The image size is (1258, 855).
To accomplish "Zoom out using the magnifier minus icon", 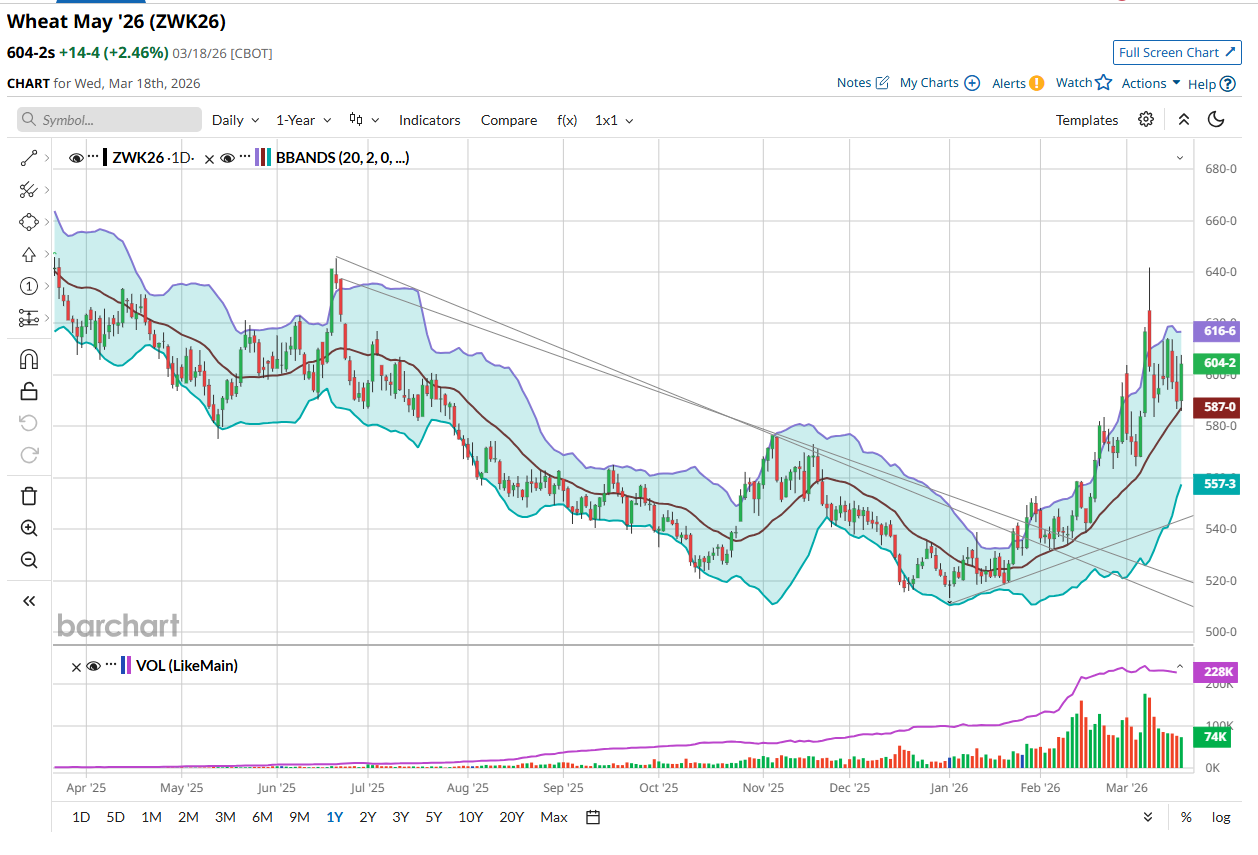I will pos(28,560).
